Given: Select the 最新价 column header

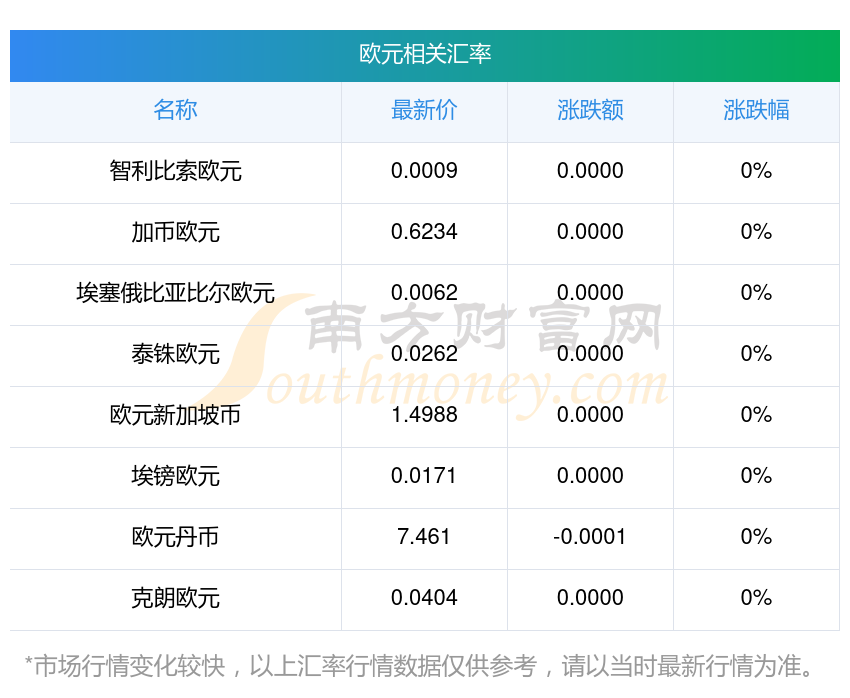Looking at the screenshot, I should (x=424, y=110).
